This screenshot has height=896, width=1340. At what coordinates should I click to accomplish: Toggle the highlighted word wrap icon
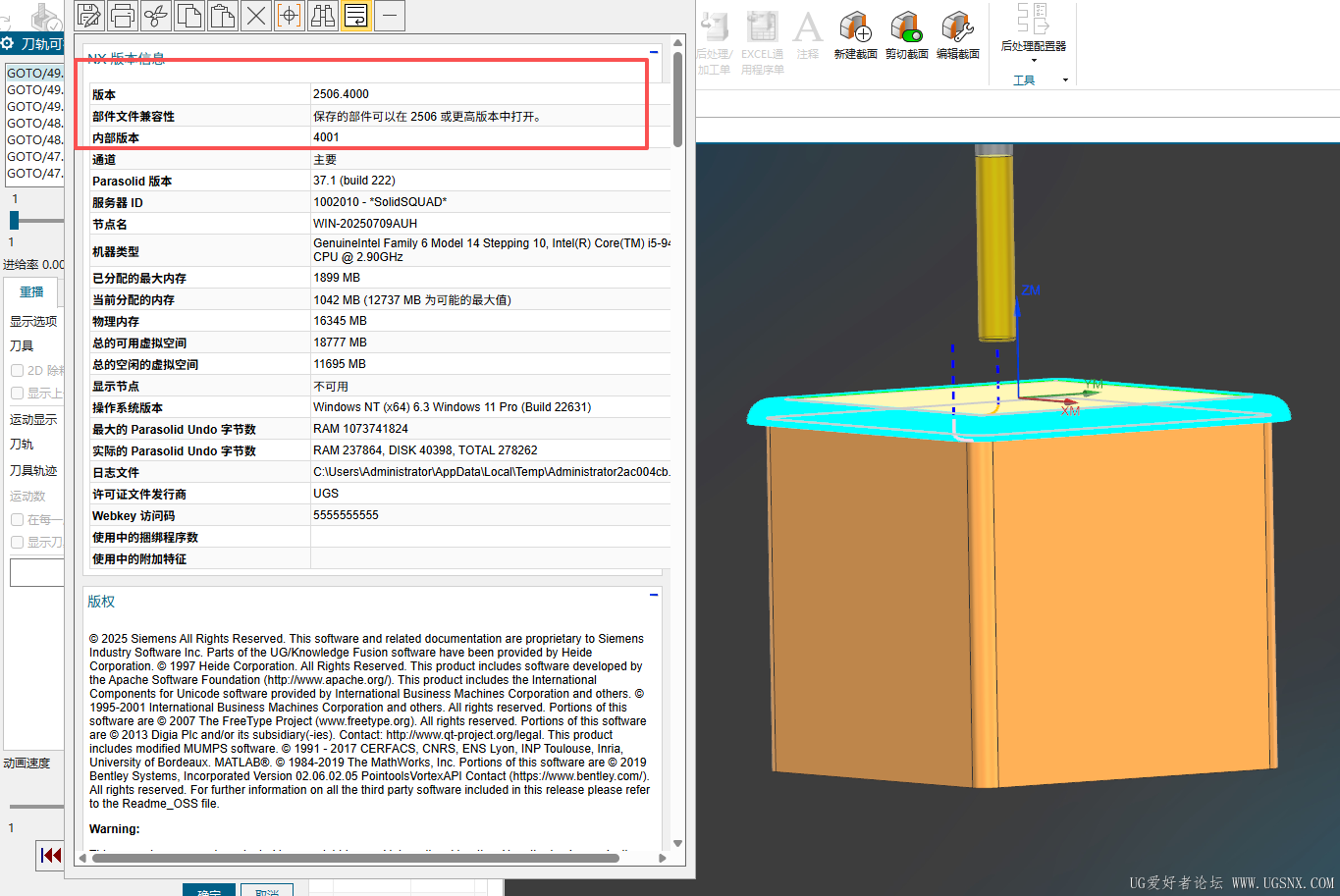(x=356, y=15)
